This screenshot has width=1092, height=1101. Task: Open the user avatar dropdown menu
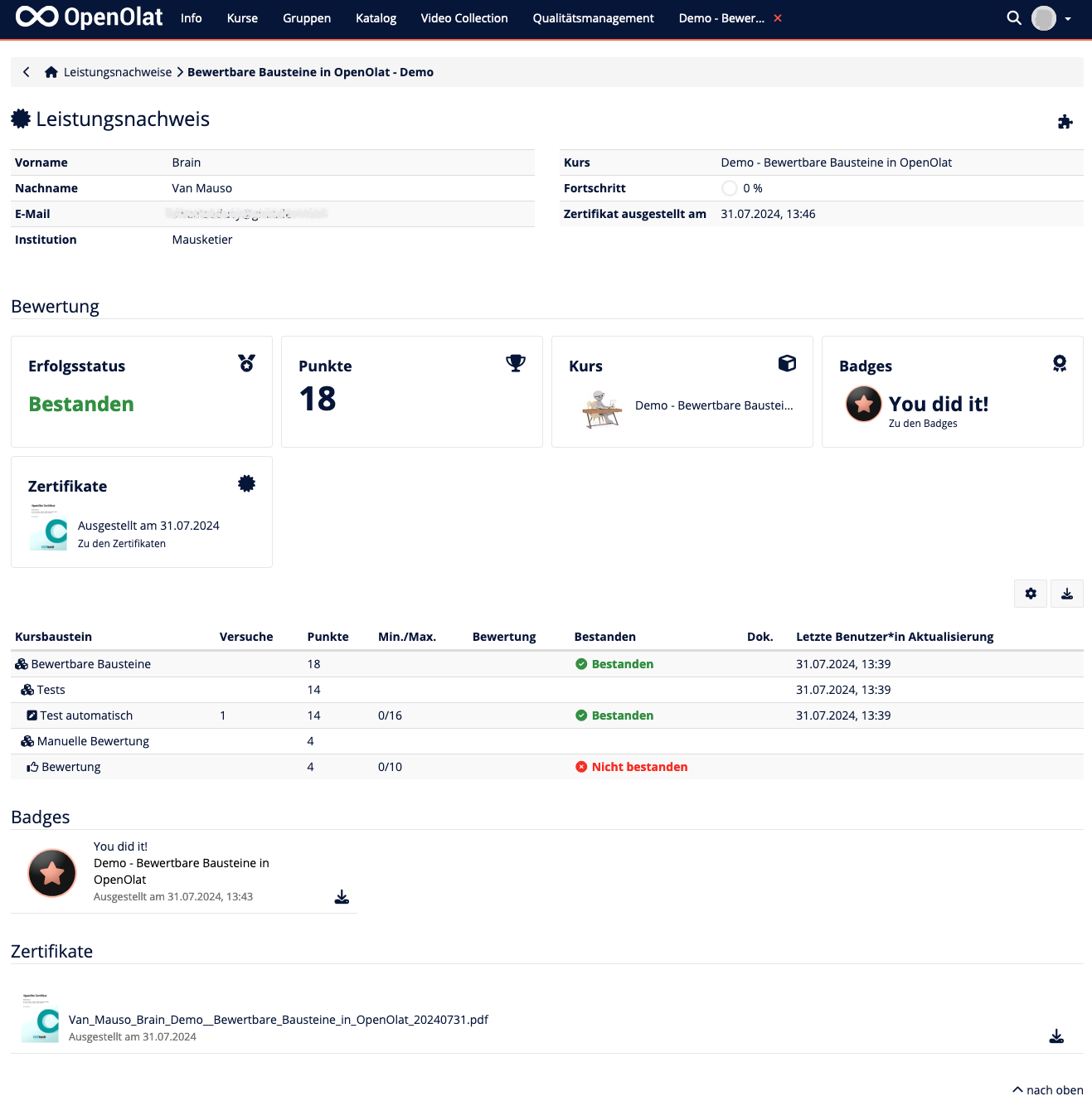[x=1051, y=18]
